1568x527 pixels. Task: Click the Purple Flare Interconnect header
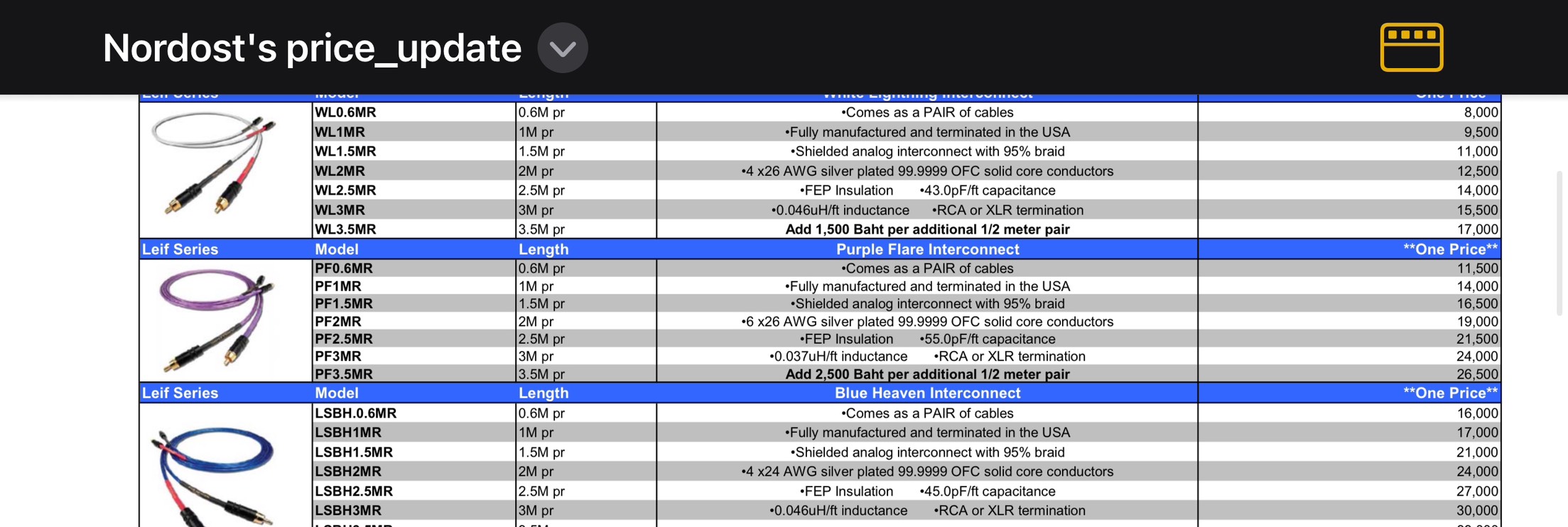[927, 249]
